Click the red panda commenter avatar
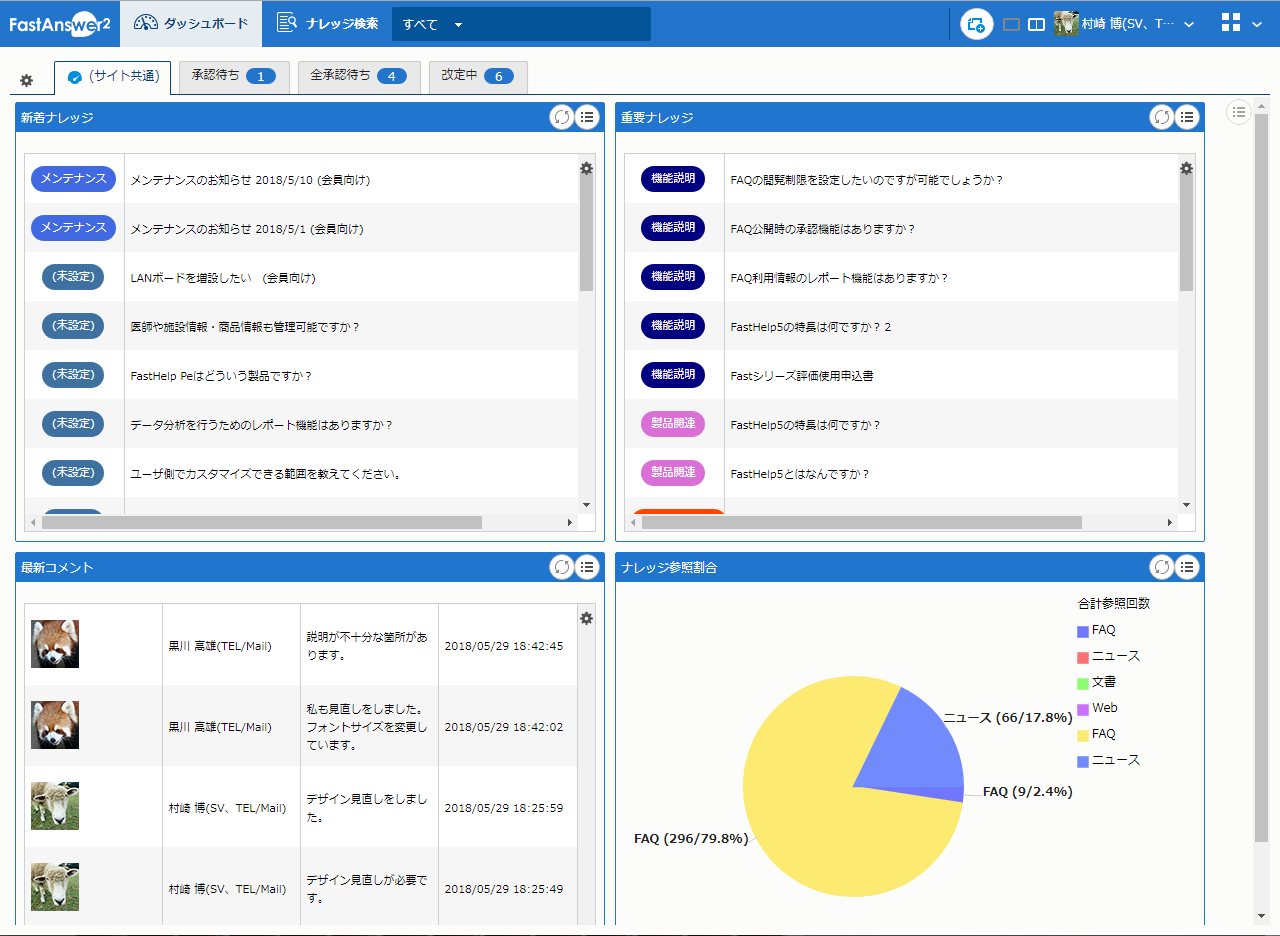The image size is (1280, 936). [x=55, y=644]
